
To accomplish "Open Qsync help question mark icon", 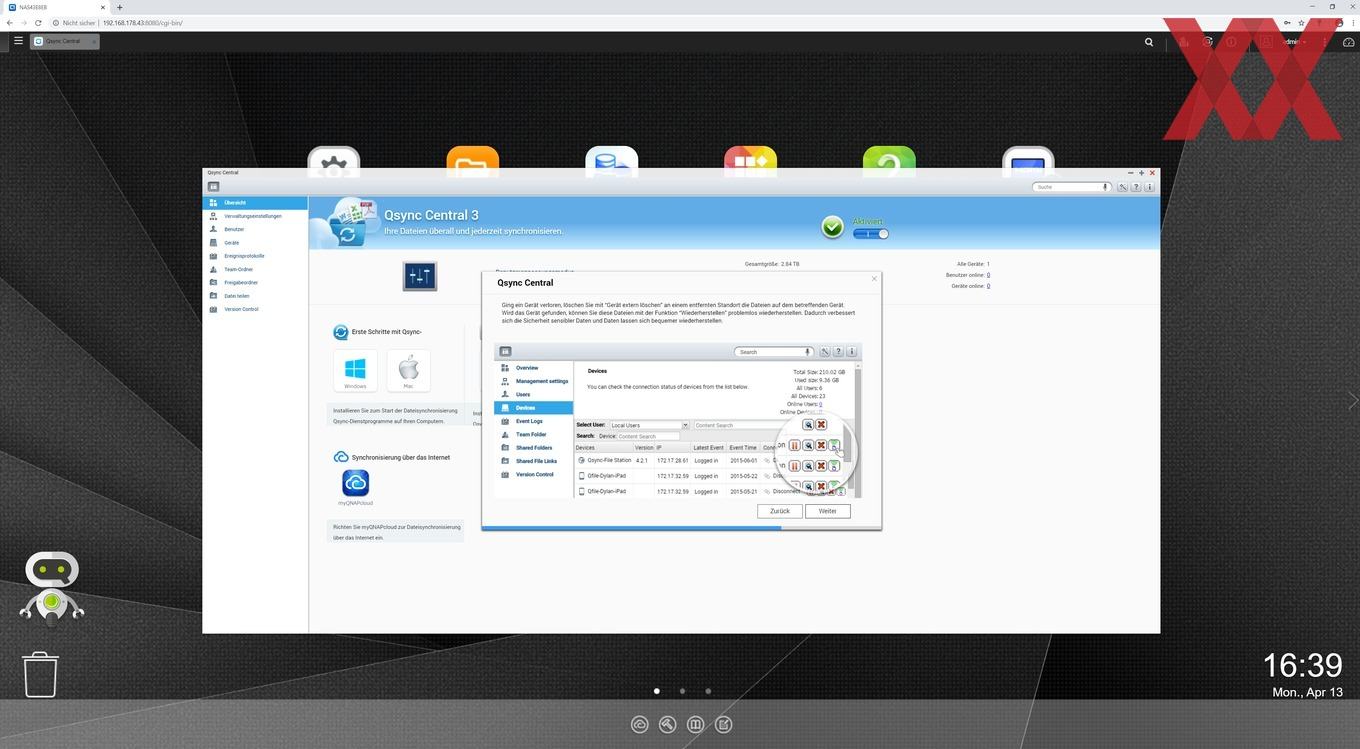I will pos(1137,187).
